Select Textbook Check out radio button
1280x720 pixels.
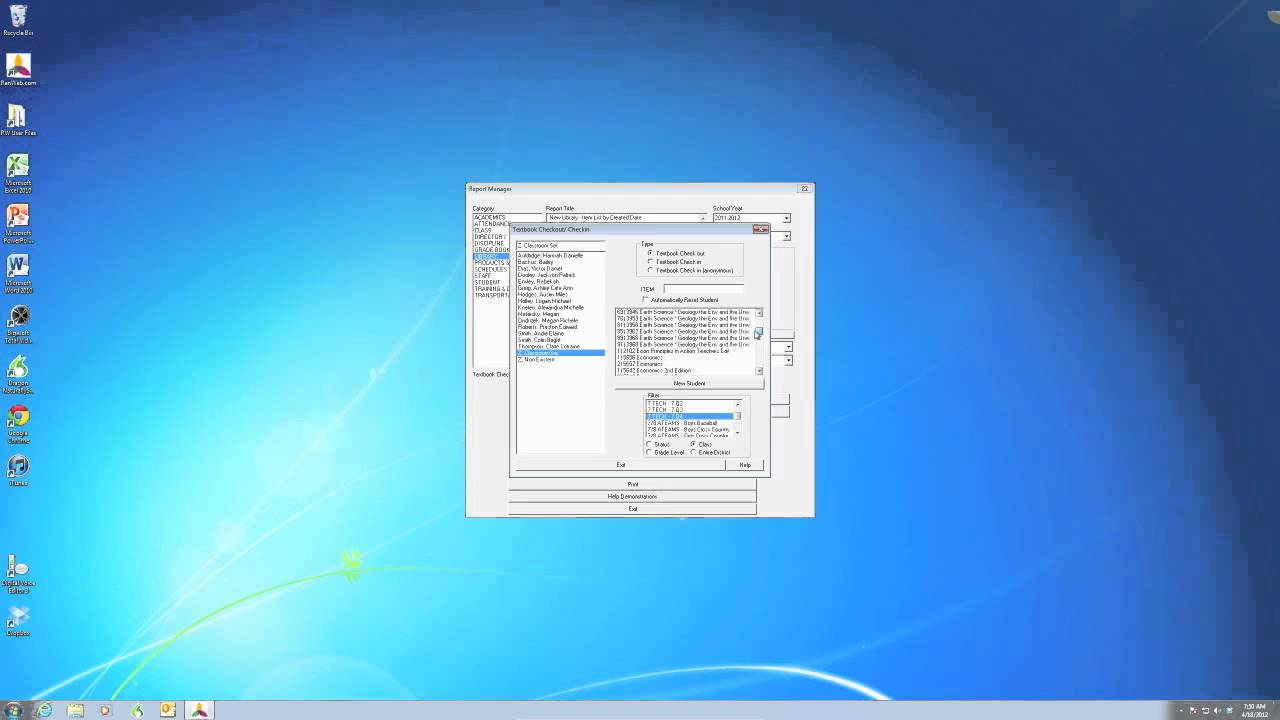650,253
